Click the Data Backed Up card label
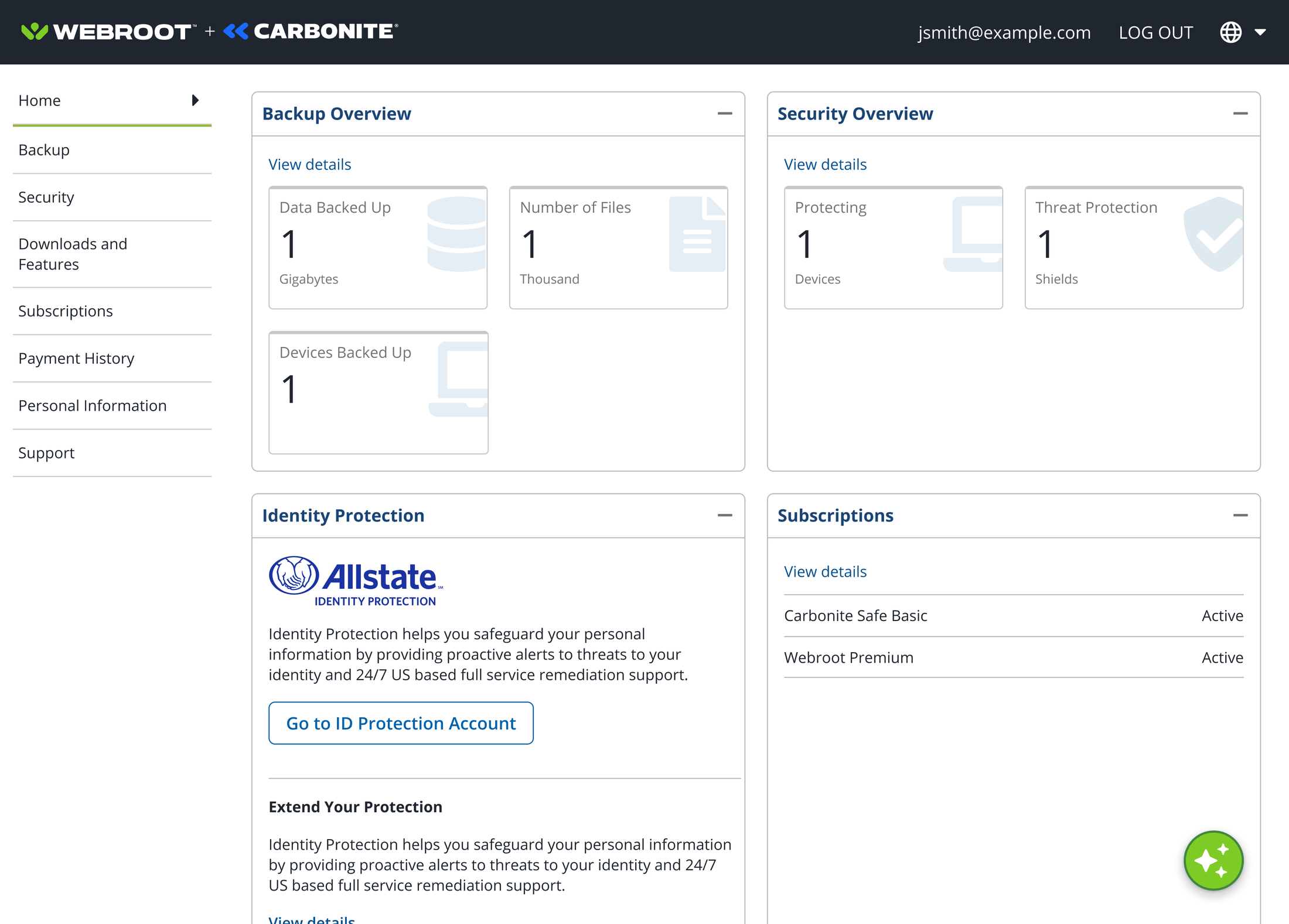1289x924 pixels. pos(335,207)
